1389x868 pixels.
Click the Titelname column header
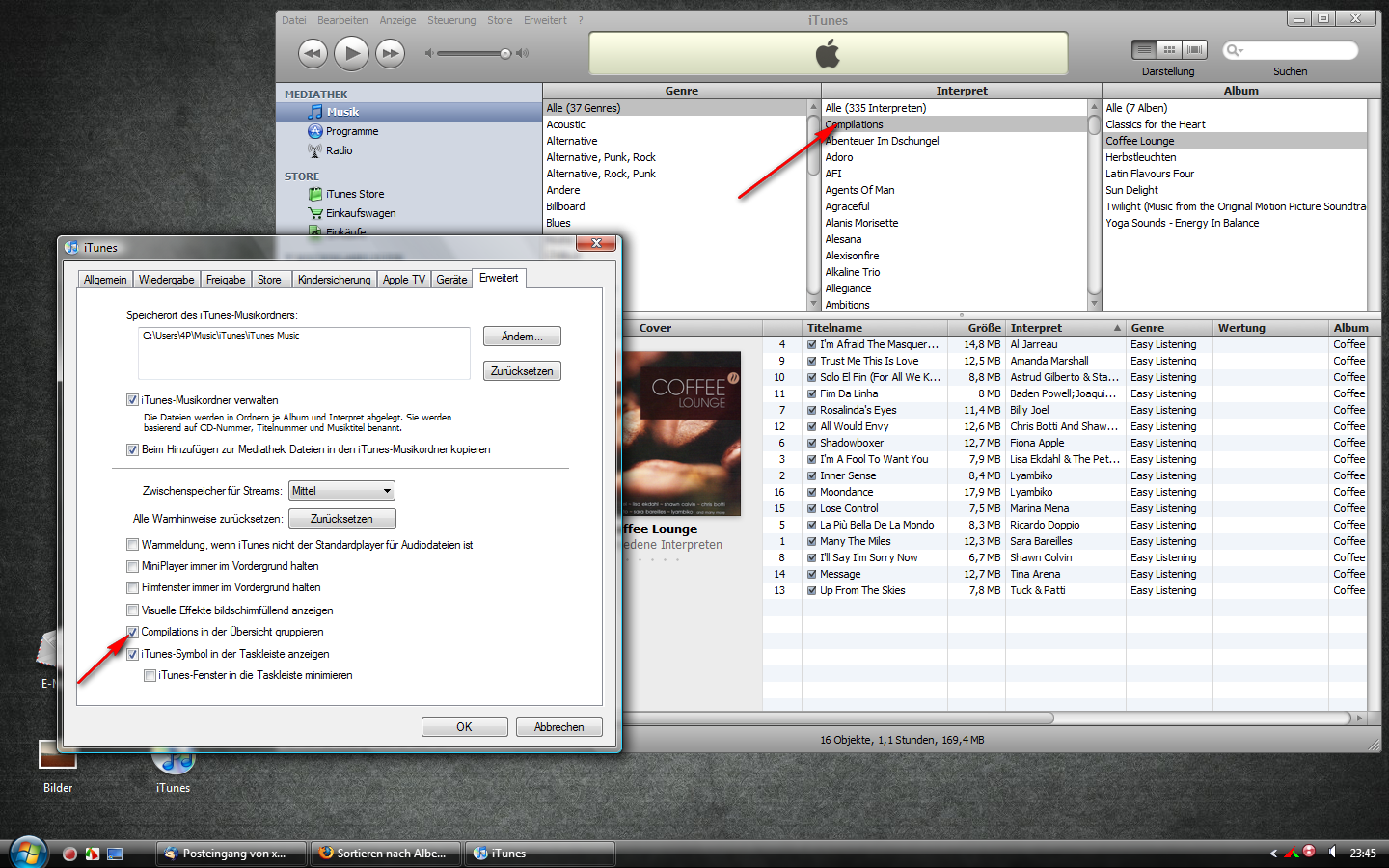click(875, 328)
